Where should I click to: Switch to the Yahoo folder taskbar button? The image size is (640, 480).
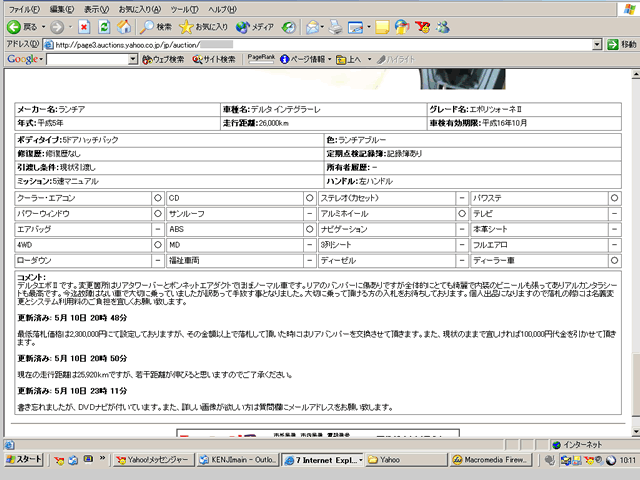tap(407, 460)
